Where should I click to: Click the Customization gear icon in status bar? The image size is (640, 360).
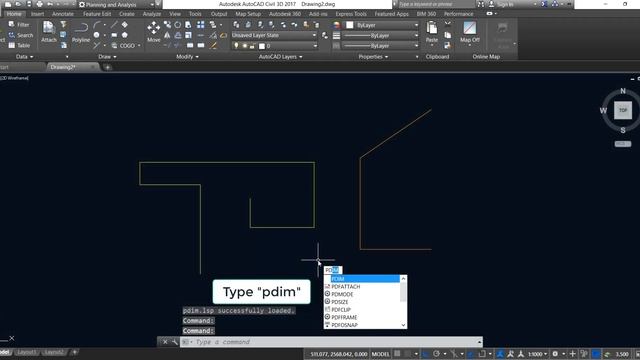(x=555, y=354)
